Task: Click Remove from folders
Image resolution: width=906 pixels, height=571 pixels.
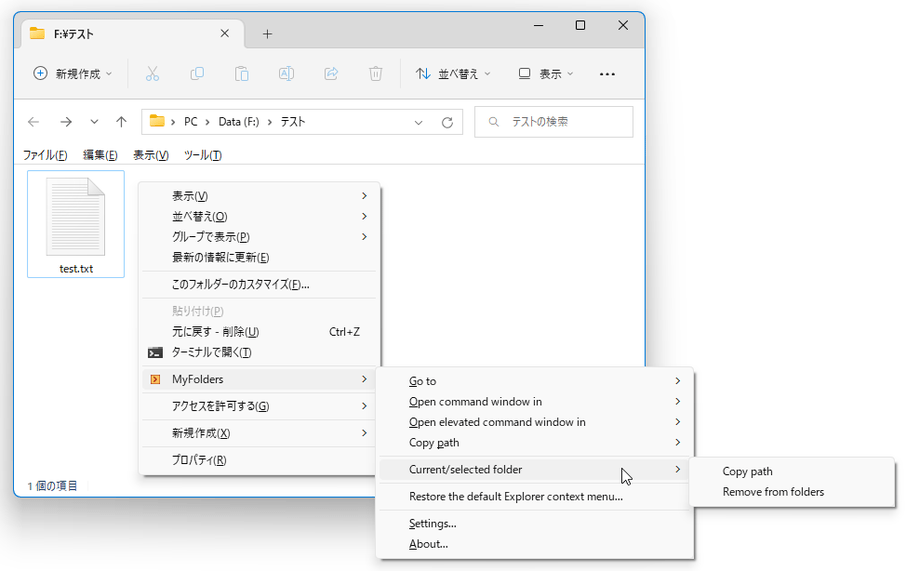Action: (x=792, y=492)
